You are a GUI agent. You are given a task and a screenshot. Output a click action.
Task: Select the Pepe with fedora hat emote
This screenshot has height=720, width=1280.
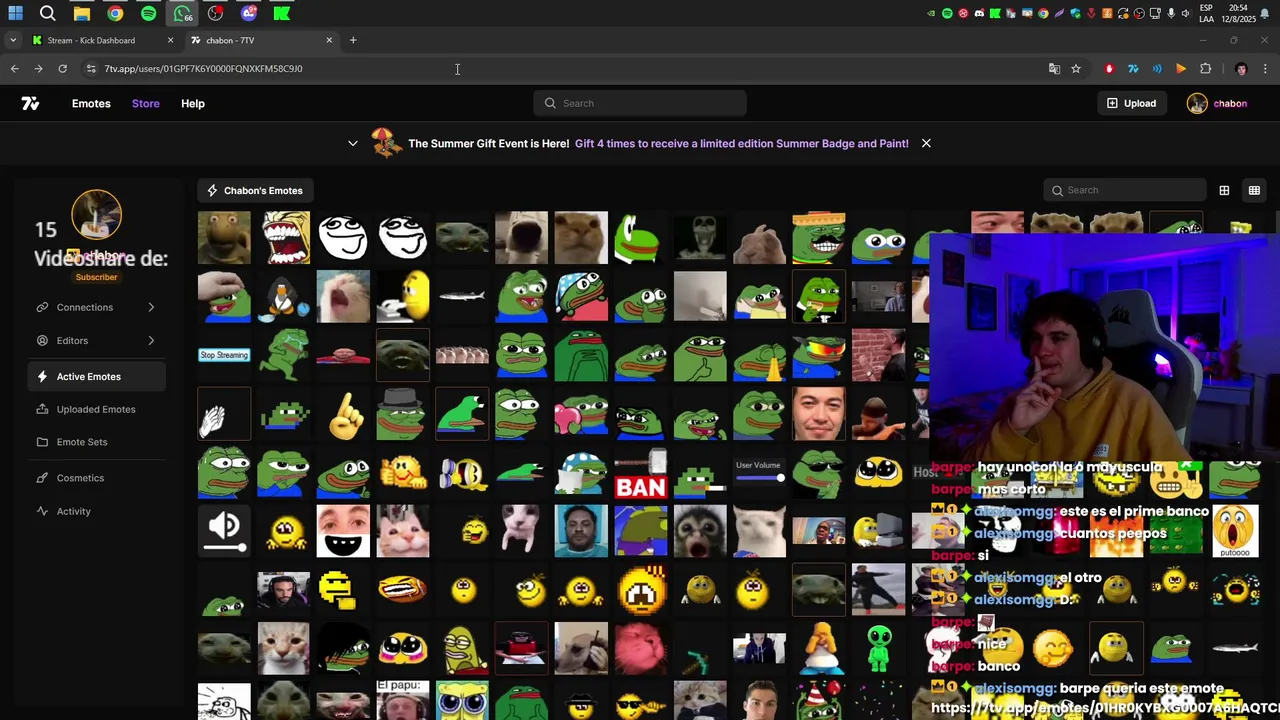pos(403,414)
